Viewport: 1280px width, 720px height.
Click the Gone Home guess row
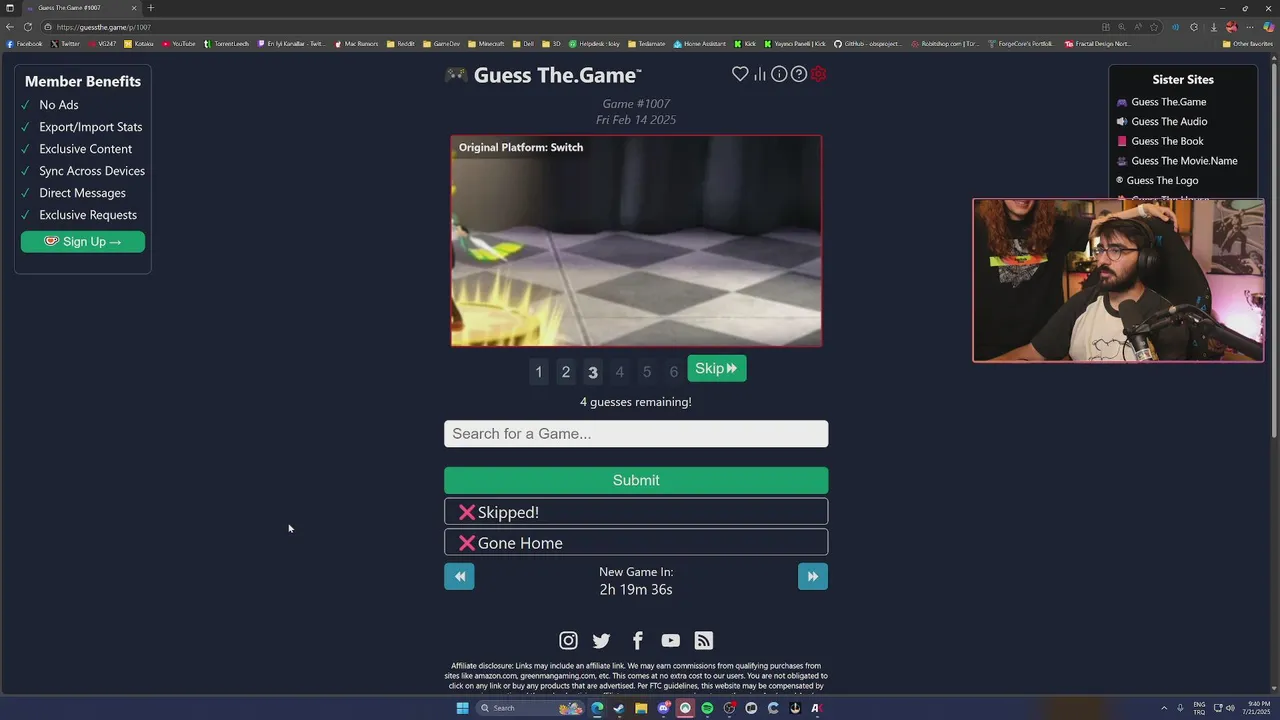tap(636, 543)
